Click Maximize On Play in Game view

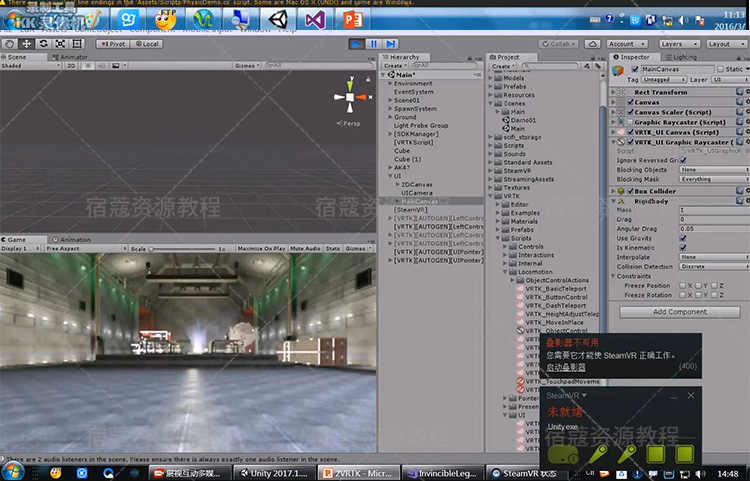[260, 248]
